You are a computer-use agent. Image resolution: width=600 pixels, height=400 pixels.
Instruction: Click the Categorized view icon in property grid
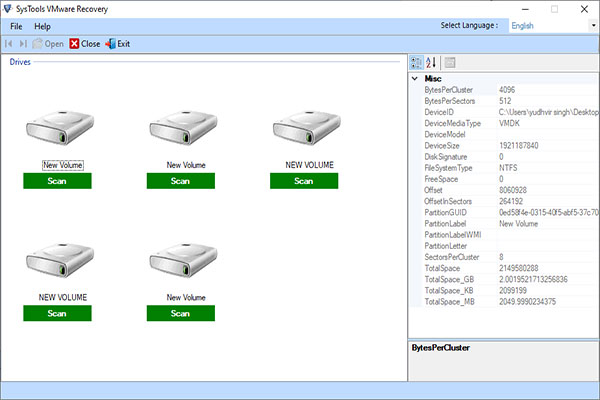[416, 62]
